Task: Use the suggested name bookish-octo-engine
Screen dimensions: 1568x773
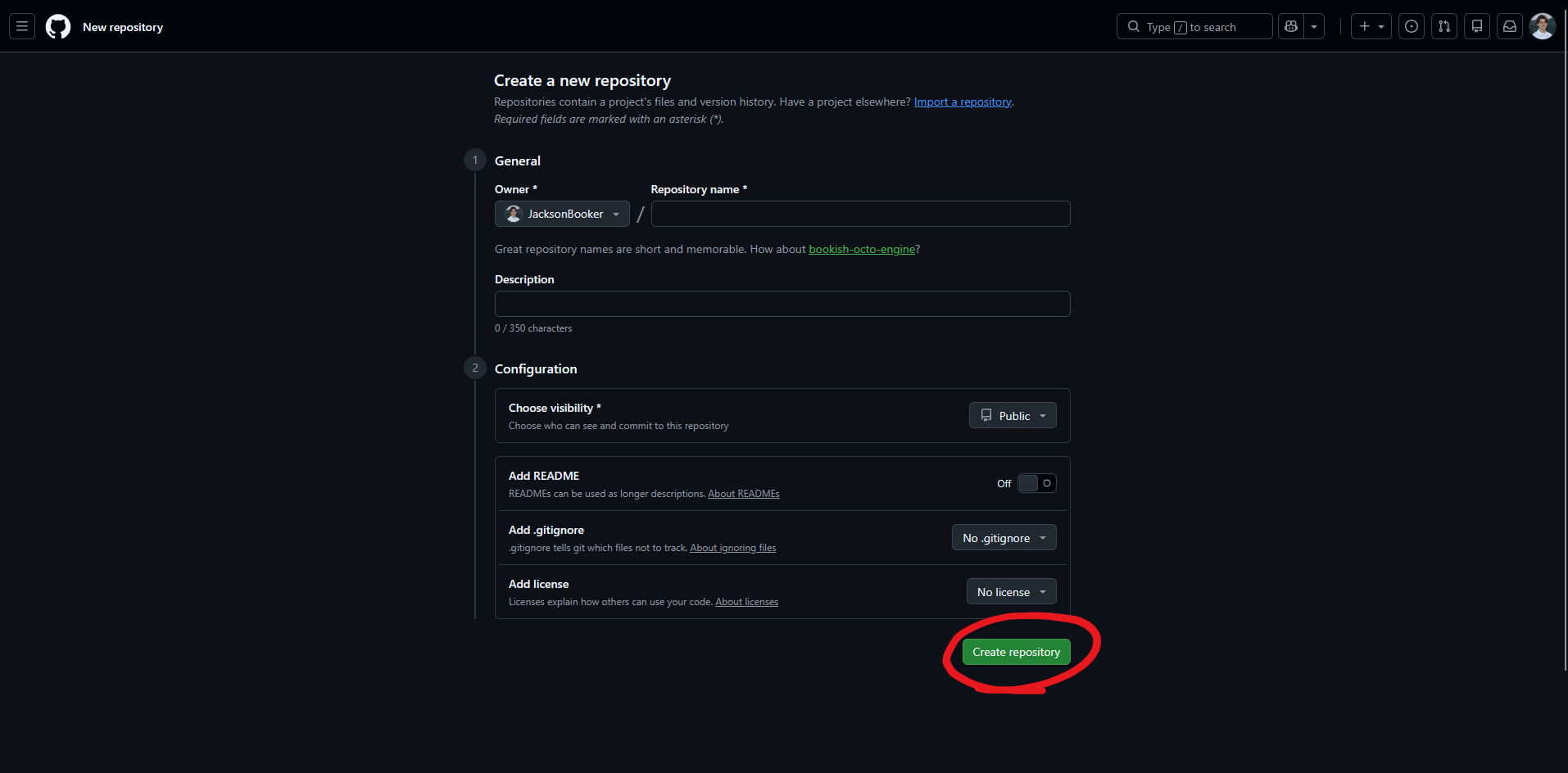Action: click(862, 249)
